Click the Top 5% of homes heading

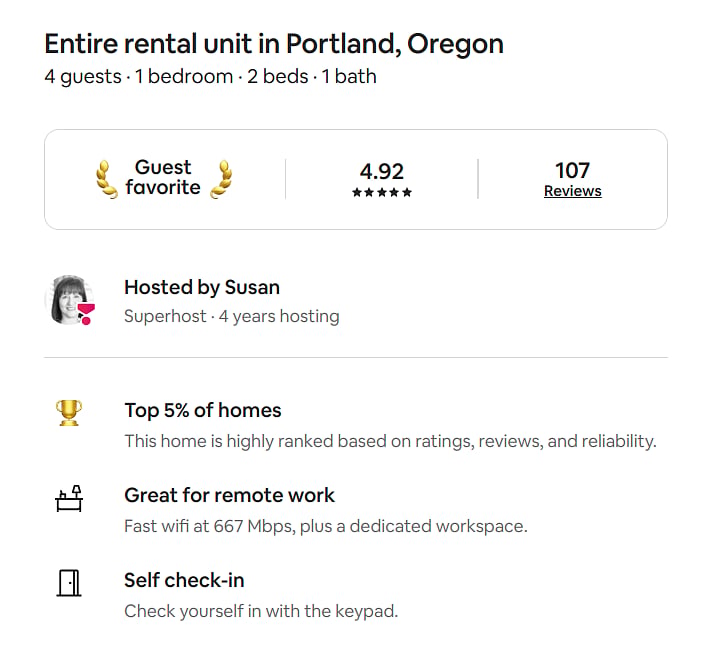click(203, 410)
